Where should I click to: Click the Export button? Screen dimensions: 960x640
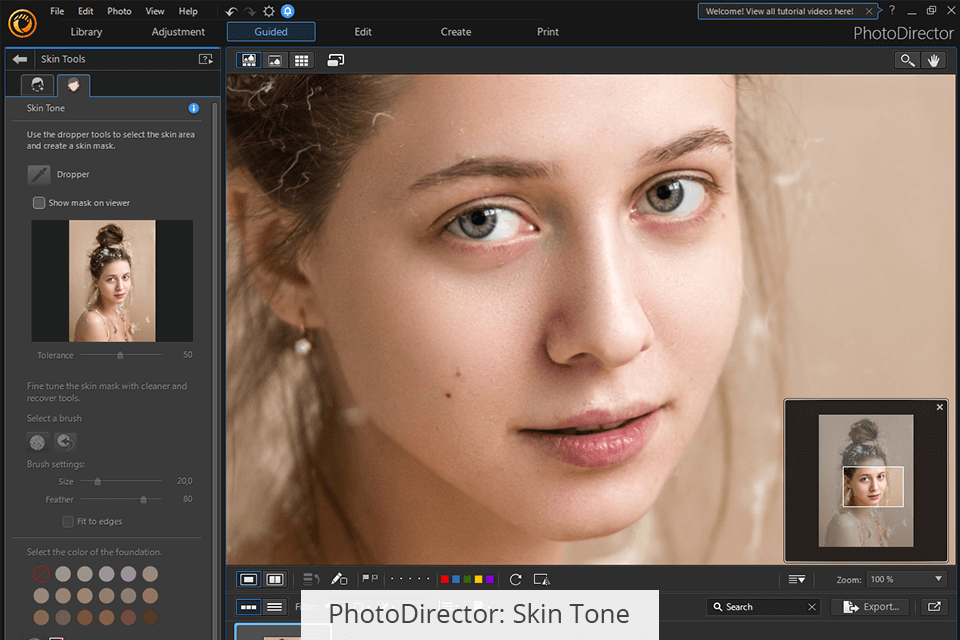871,607
